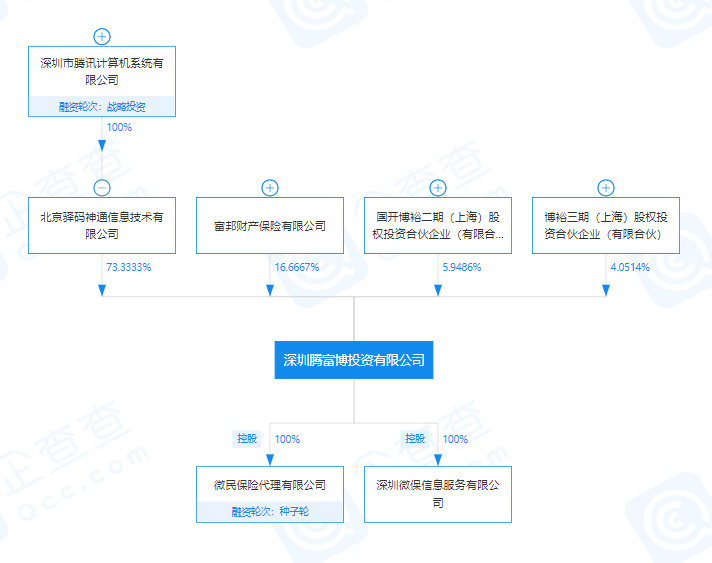Click the 73.3333% share percentage
The width and height of the screenshot is (712, 563).
[x=129, y=267]
